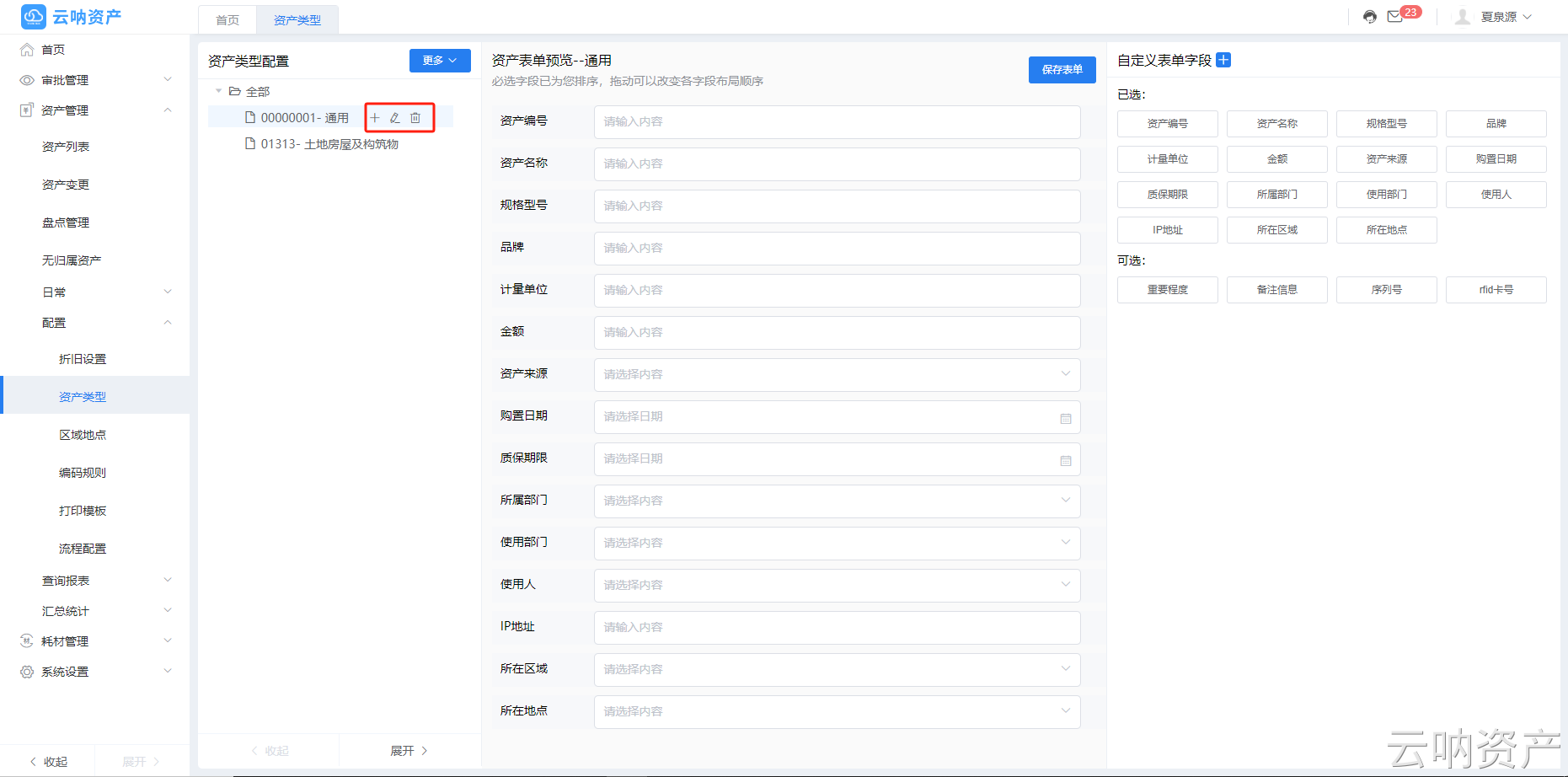Image resolution: width=1568 pixels, height=777 pixels.
Task: Click the 保存表单 button
Action: pos(1062,70)
